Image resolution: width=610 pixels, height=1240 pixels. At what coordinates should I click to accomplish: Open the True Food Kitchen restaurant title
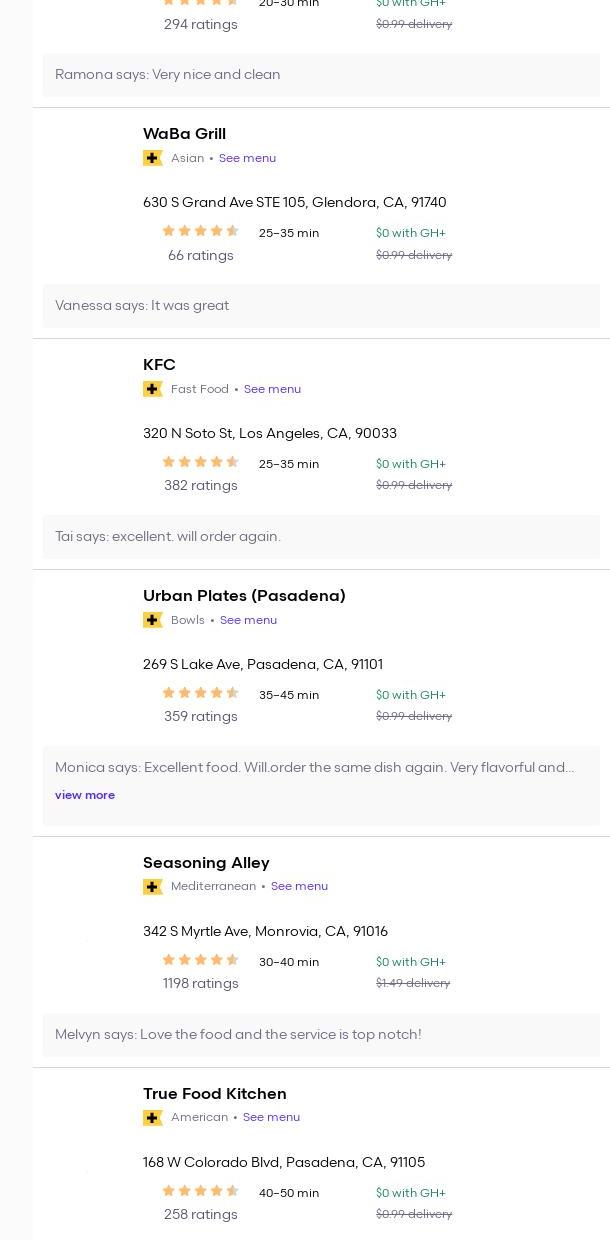coord(214,1094)
